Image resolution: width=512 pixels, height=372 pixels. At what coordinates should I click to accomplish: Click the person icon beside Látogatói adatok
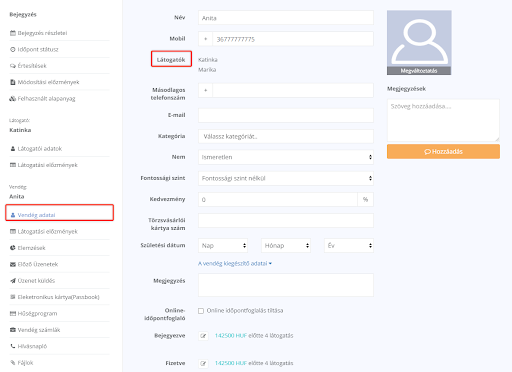[x=13, y=149]
